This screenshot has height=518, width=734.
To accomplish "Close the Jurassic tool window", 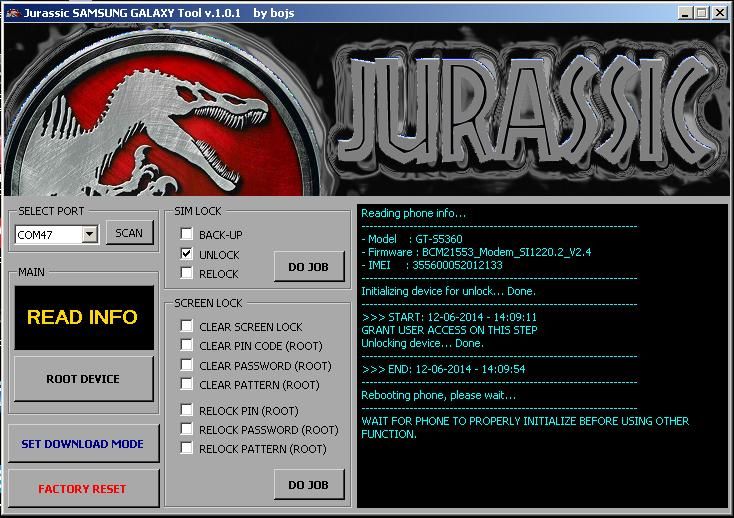I will [720, 13].
